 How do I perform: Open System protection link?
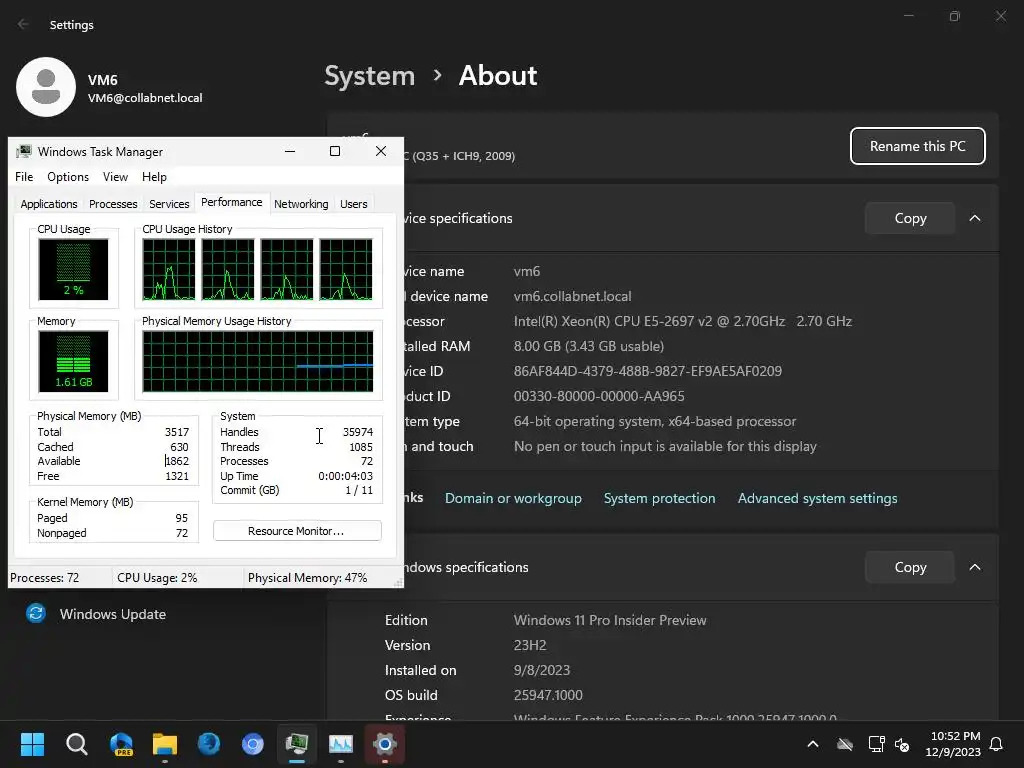(x=660, y=498)
